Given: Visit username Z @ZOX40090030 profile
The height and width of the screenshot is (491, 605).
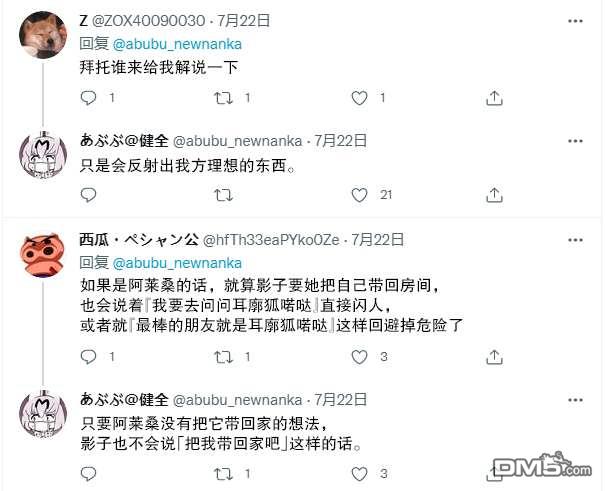Looking at the screenshot, I should click(142, 20).
